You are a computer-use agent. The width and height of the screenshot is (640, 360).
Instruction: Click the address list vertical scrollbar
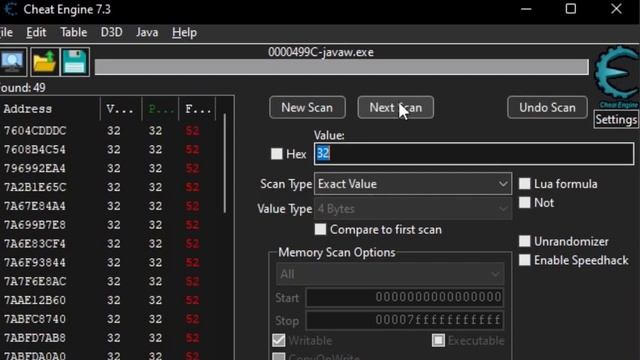[224, 163]
